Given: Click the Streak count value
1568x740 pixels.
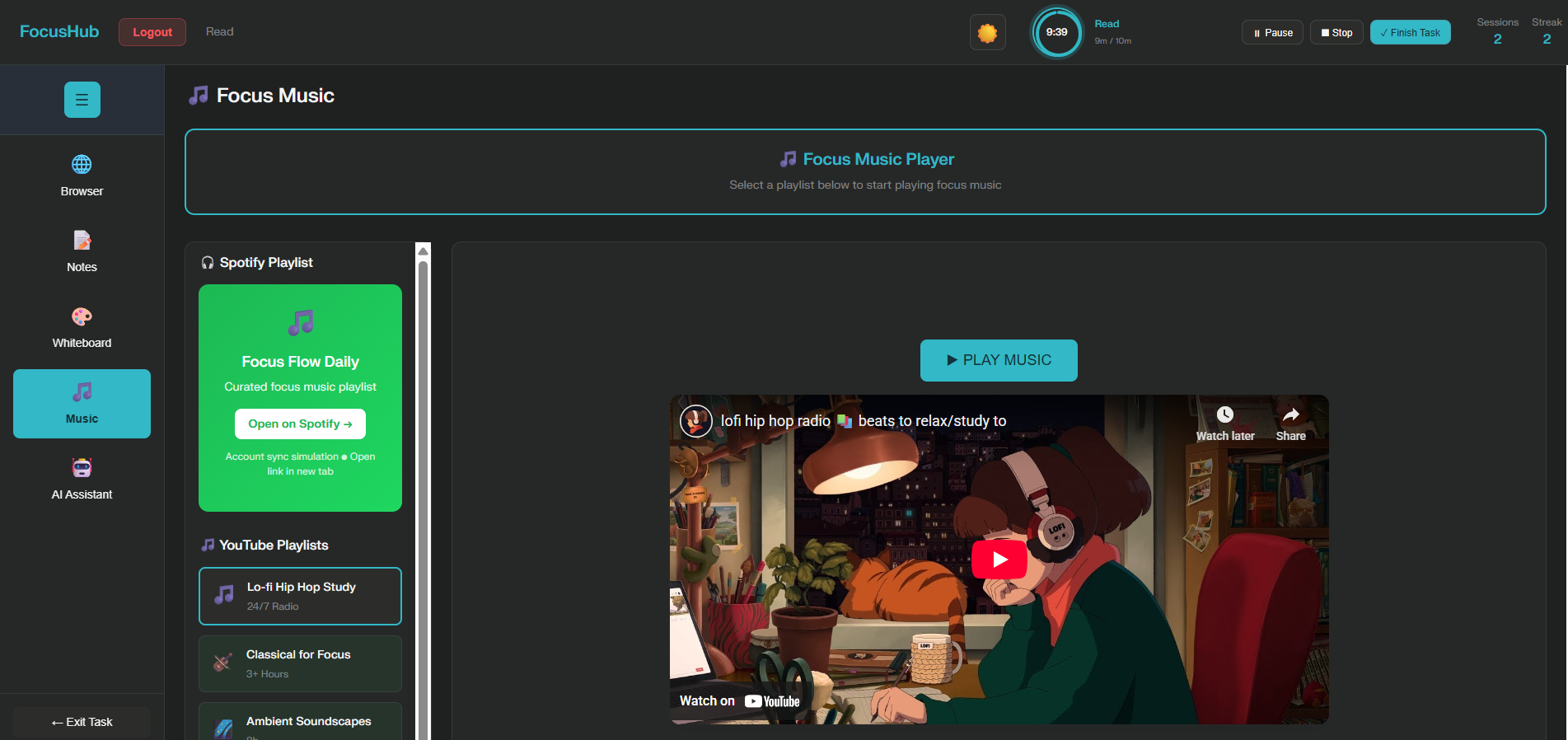Looking at the screenshot, I should pyautogui.click(x=1547, y=39).
